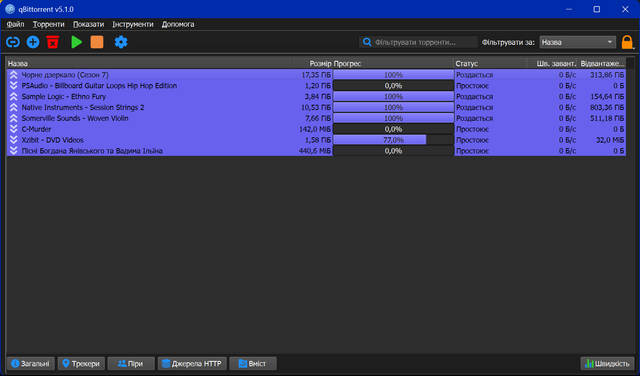640x376 pixels.
Task: Click the Фільтрувати торренти search field
Action: [x=418, y=42]
